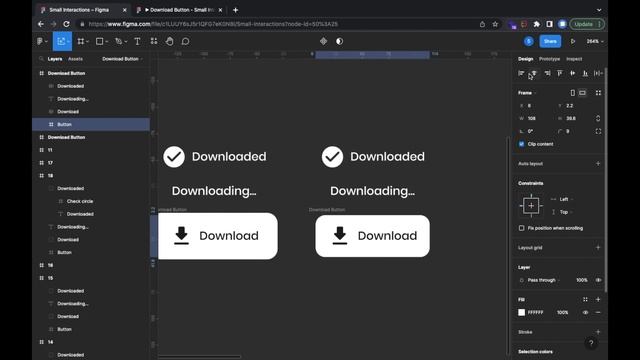The image size is (640, 360).
Task: Select the active Move tool
Action: (62, 41)
